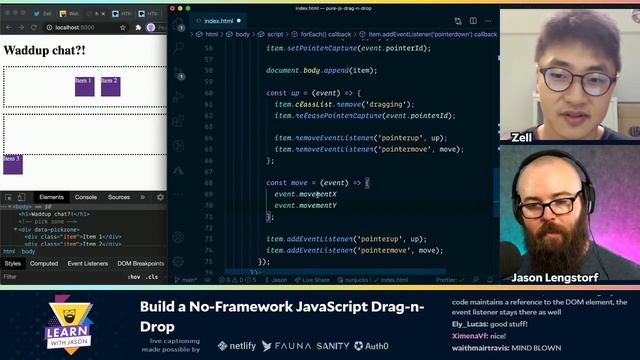Click the Prettier status bar item
640x360 pixels.
pos(450,280)
